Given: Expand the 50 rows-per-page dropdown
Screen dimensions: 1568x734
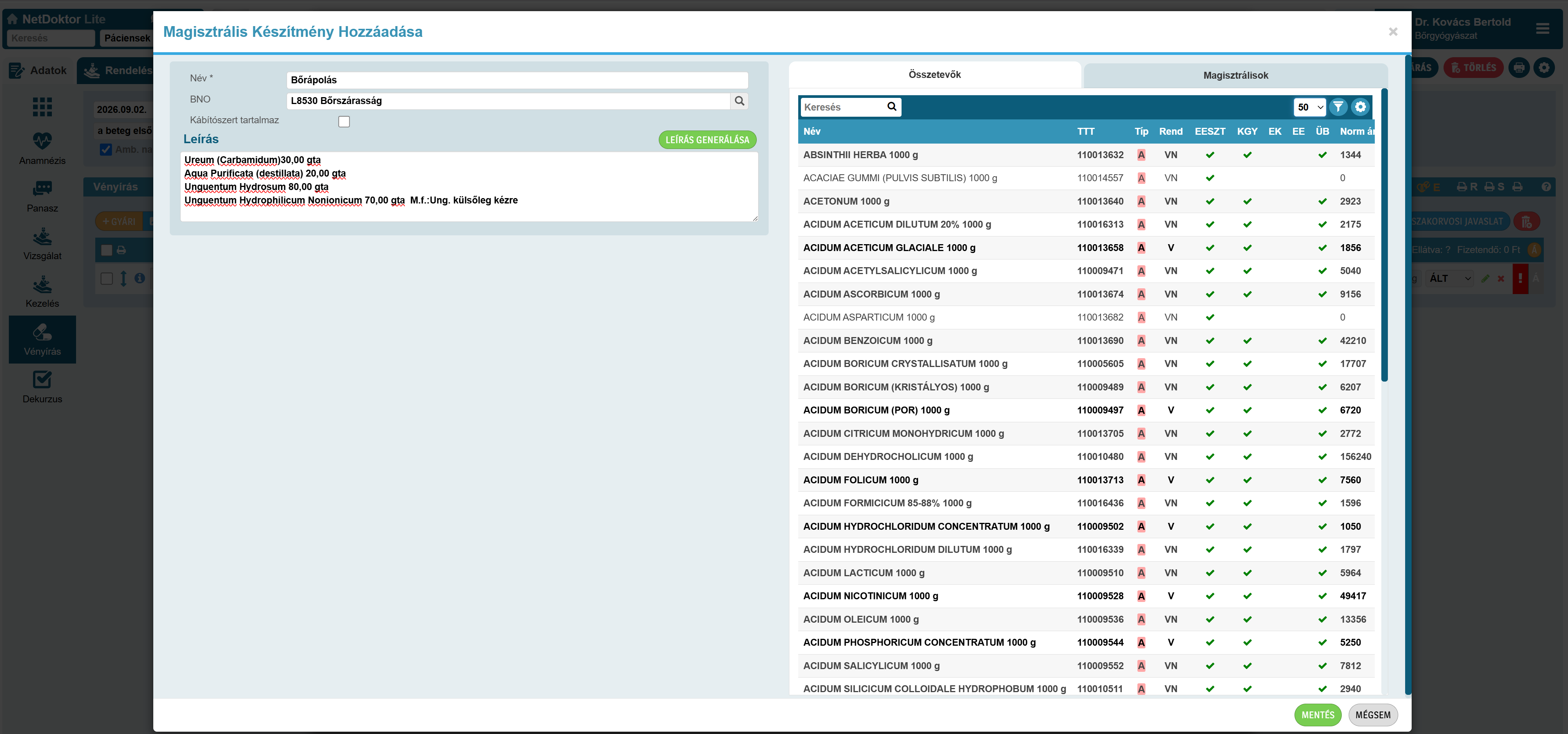Looking at the screenshot, I should 1309,107.
